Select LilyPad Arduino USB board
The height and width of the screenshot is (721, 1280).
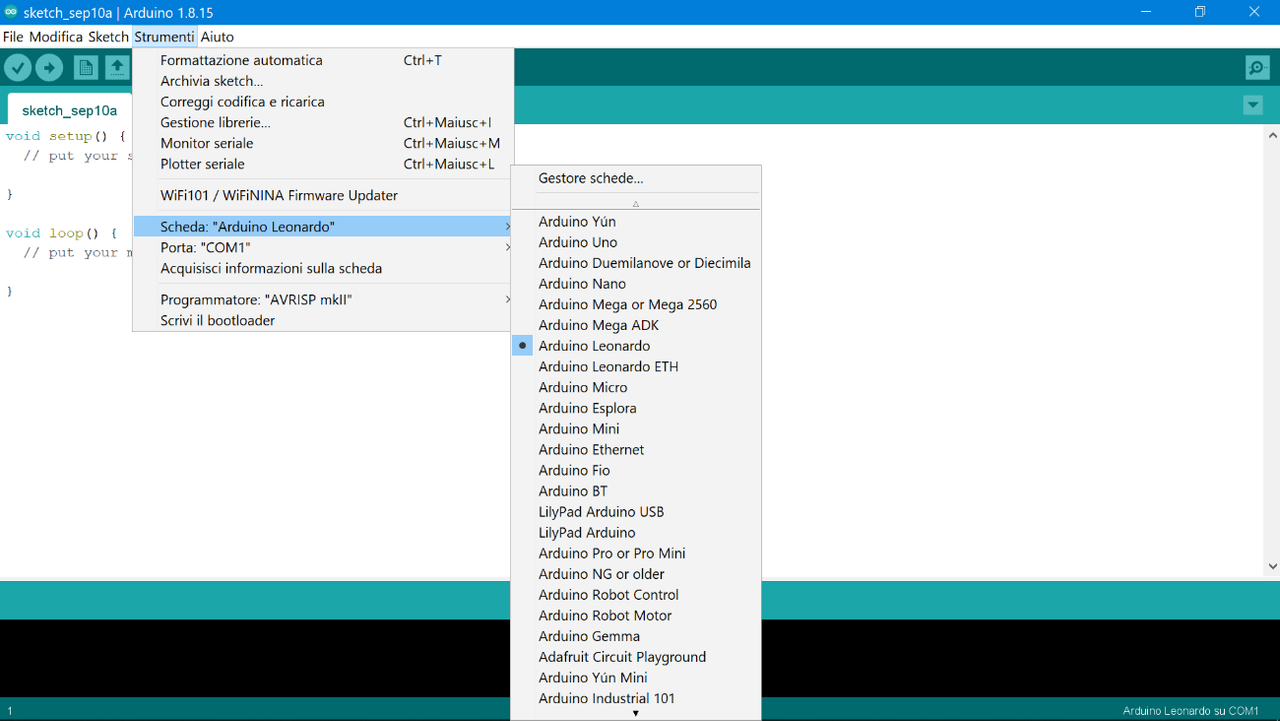636,512
